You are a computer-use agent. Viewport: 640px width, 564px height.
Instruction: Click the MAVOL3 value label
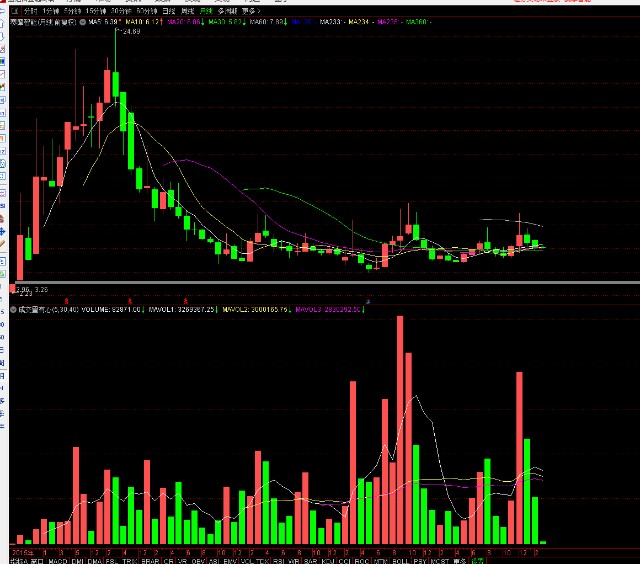point(330,310)
